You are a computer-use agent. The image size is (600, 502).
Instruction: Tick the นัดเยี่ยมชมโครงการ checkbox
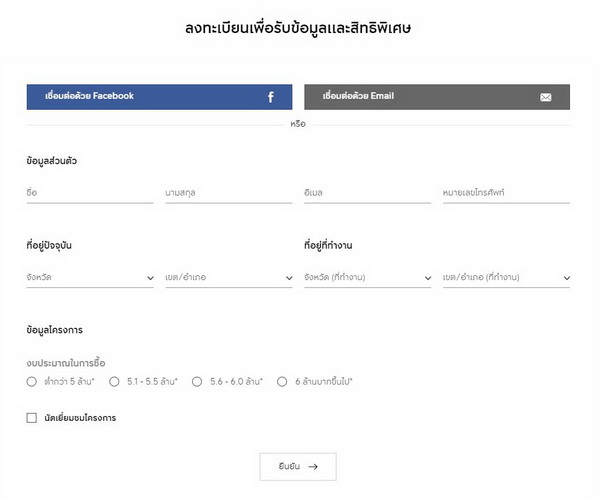32,418
